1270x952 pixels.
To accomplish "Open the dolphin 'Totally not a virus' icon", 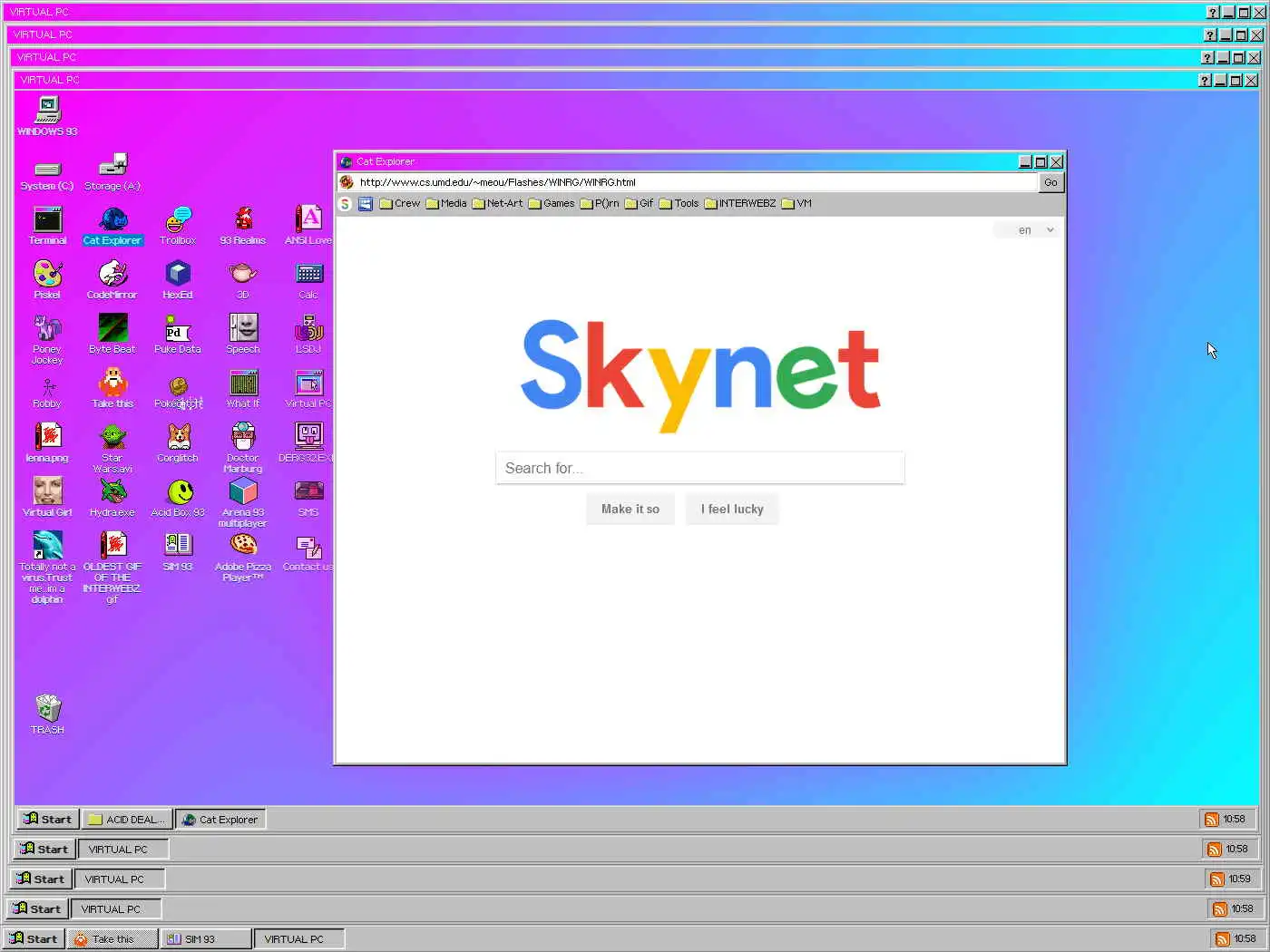I will pyautogui.click(x=47, y=568).
